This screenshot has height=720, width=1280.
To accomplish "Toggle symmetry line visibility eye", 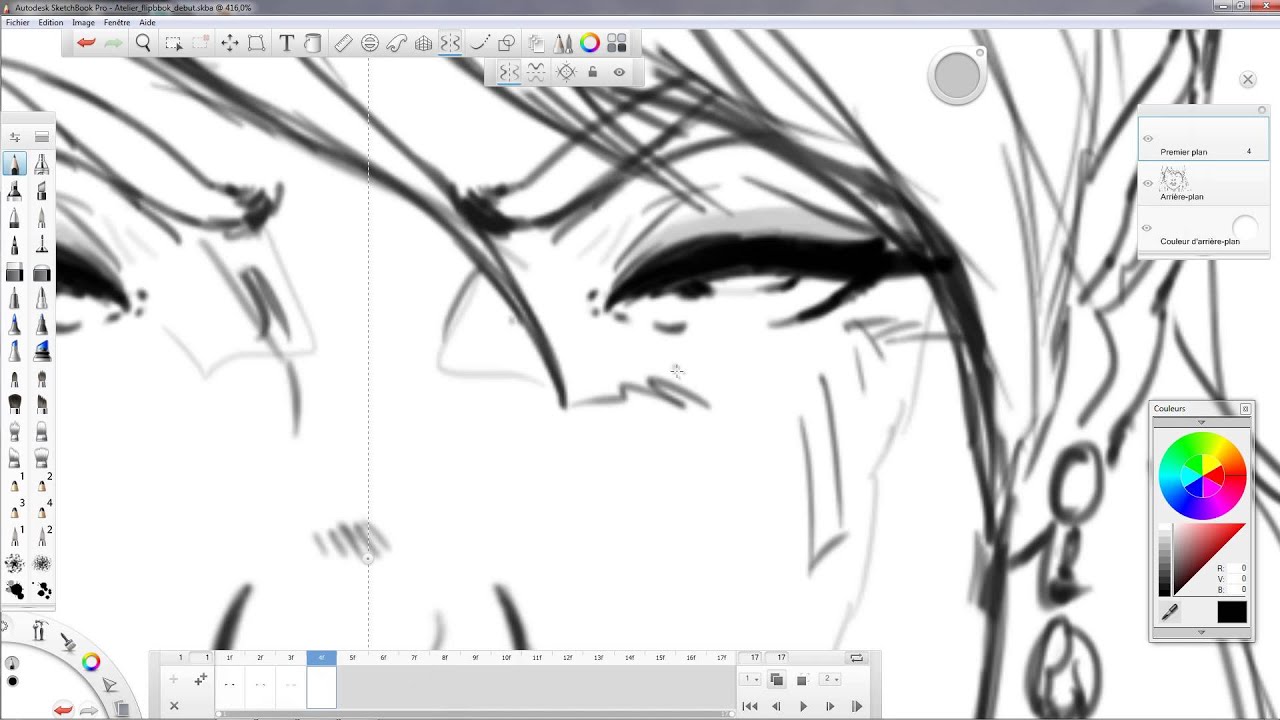I will point(619,72).
